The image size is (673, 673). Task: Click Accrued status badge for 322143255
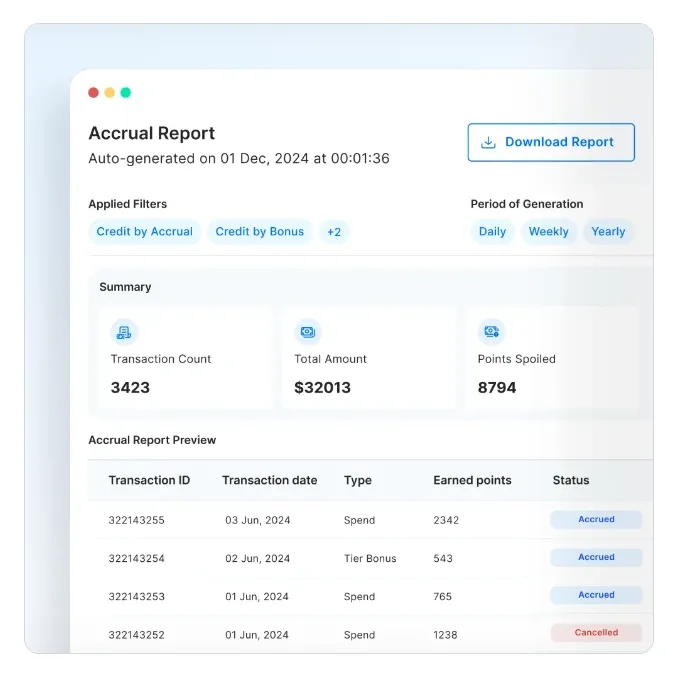pos(596,519)
